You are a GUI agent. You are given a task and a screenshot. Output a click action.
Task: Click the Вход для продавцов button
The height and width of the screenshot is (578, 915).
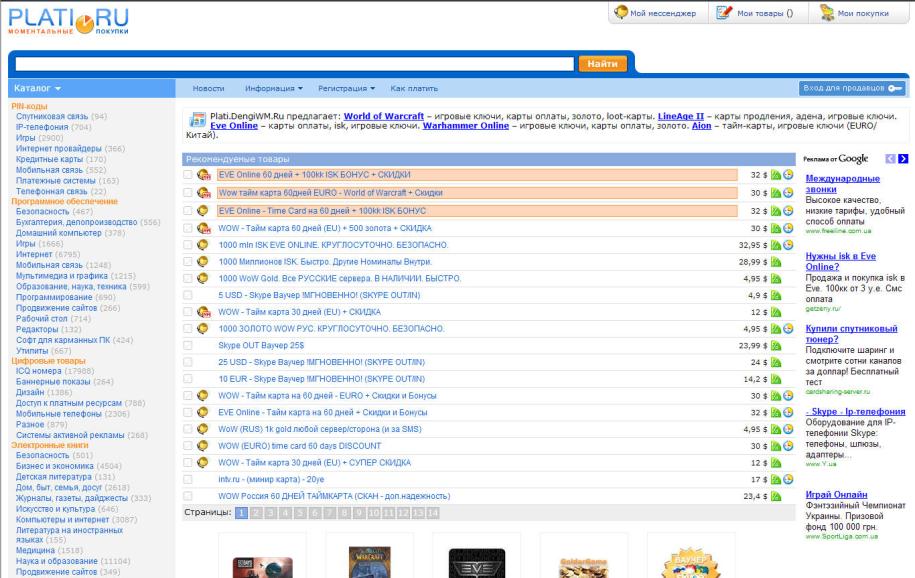[851, 88]
